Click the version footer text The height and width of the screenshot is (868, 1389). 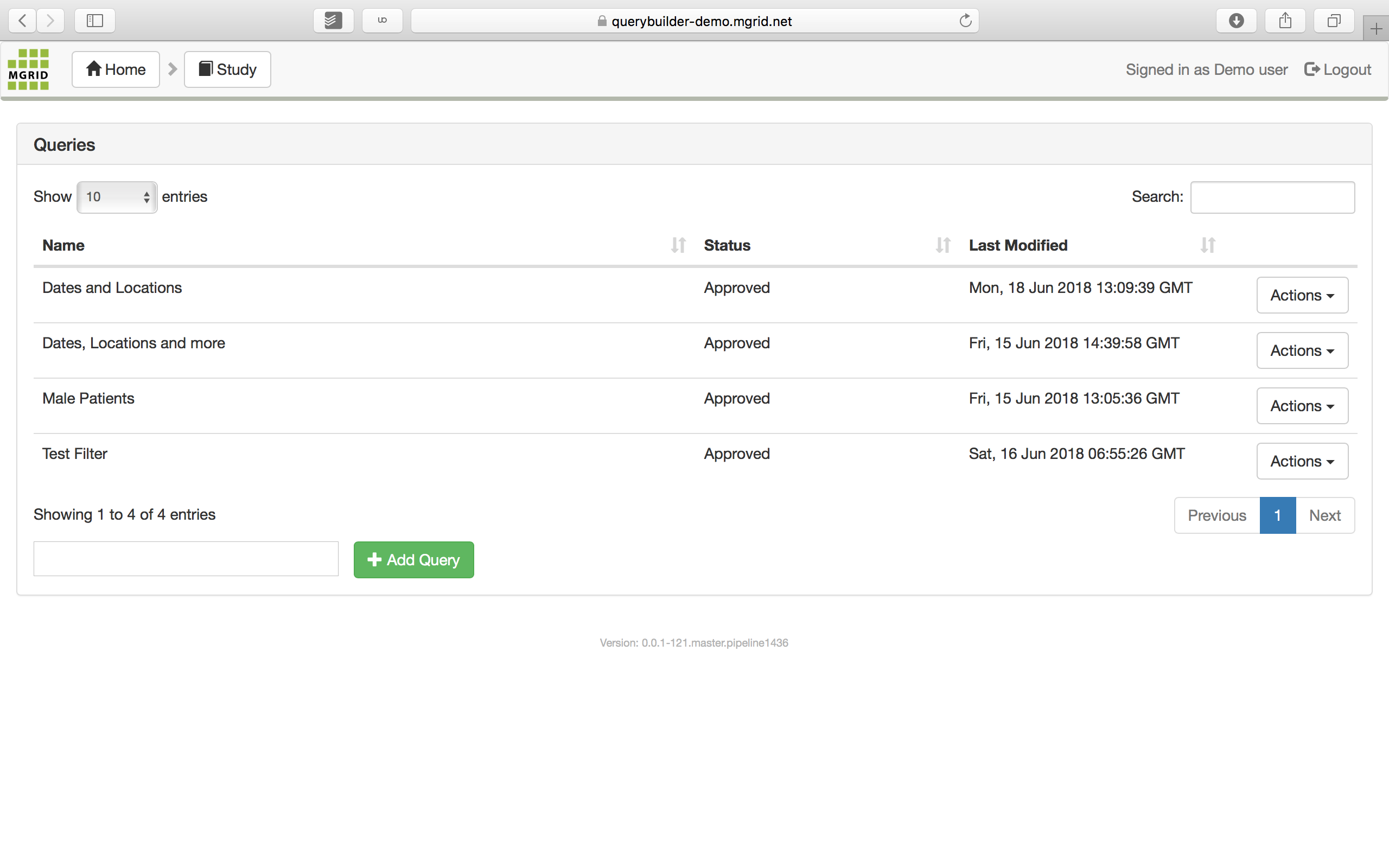(x=694, y=643)
